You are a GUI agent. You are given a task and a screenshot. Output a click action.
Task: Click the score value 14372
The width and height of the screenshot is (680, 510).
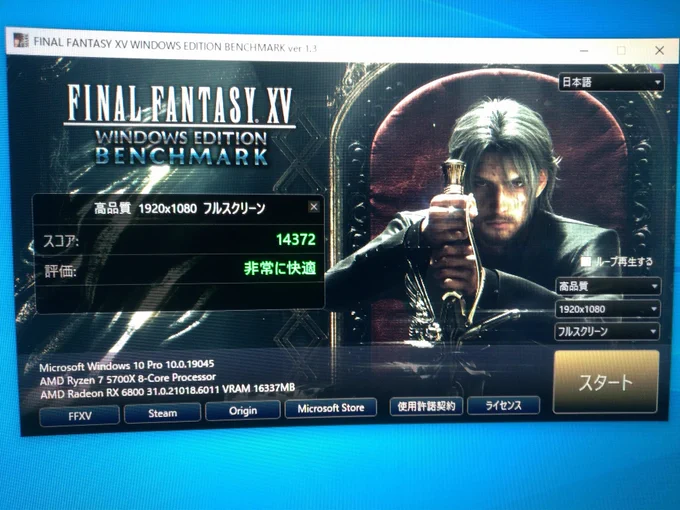[x=296, y=239]
